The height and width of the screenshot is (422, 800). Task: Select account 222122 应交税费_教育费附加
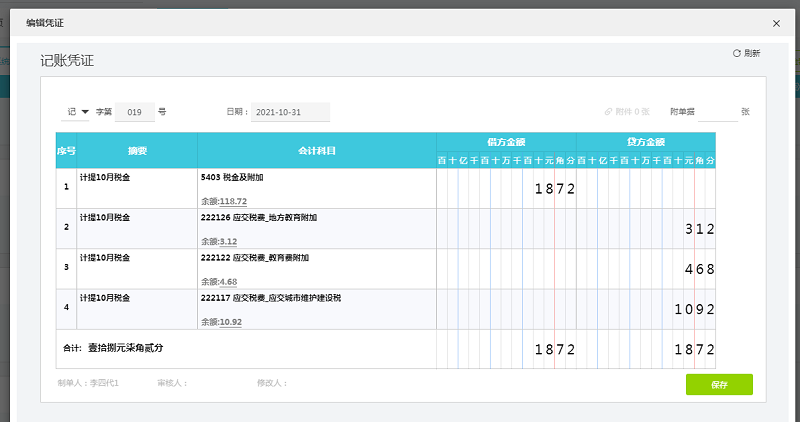point(255,258)
